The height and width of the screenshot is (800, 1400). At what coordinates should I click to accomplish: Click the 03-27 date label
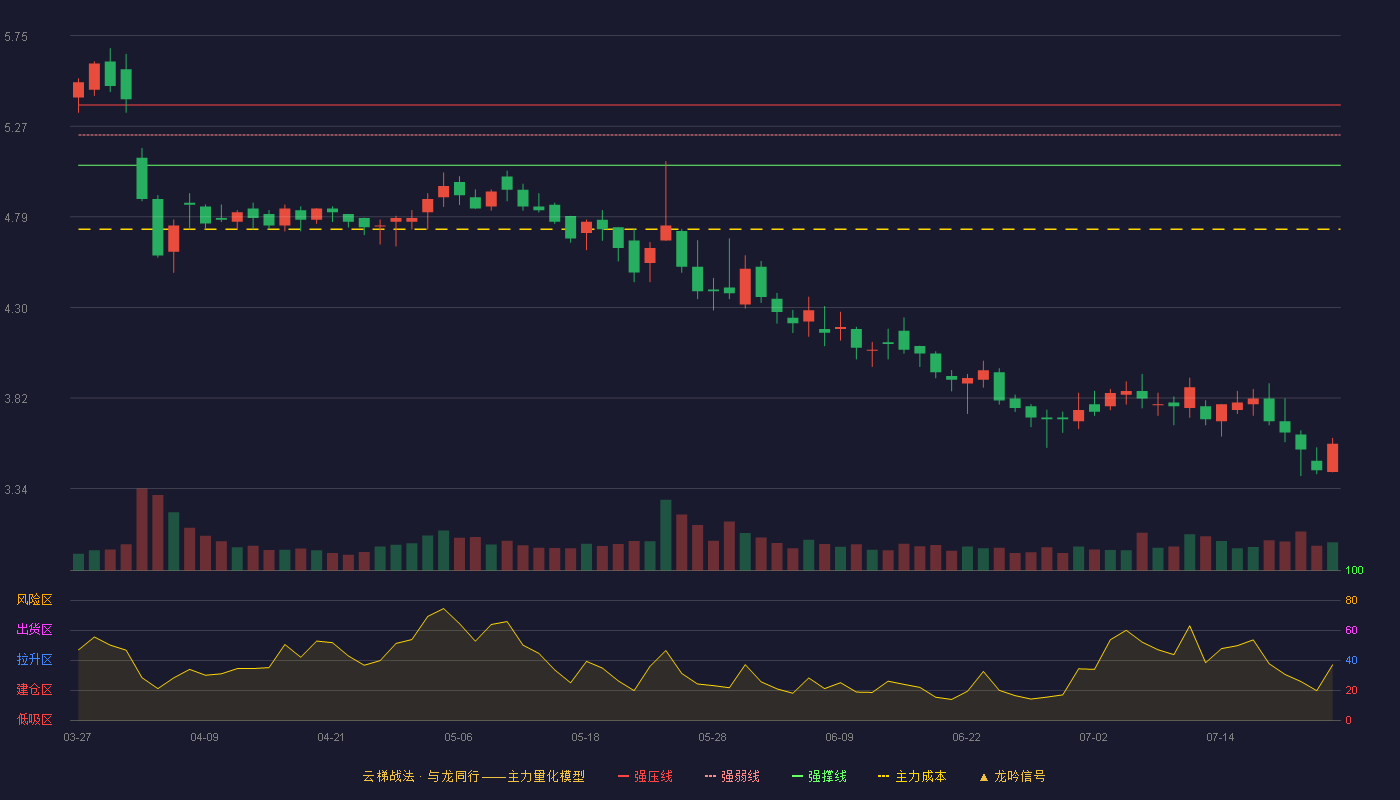[x=77, y=737]
